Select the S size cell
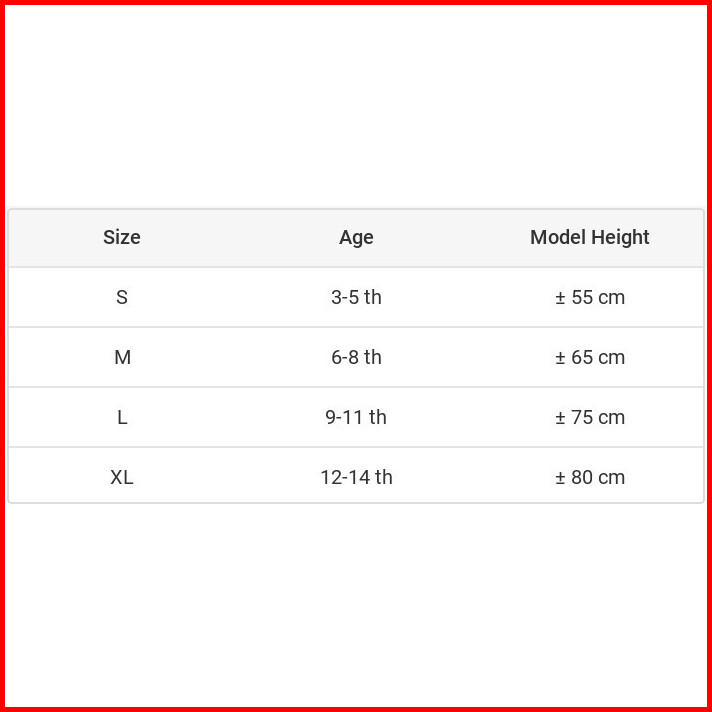The width and height of the screenshot is (712, 712). click(x=122, y=297)
